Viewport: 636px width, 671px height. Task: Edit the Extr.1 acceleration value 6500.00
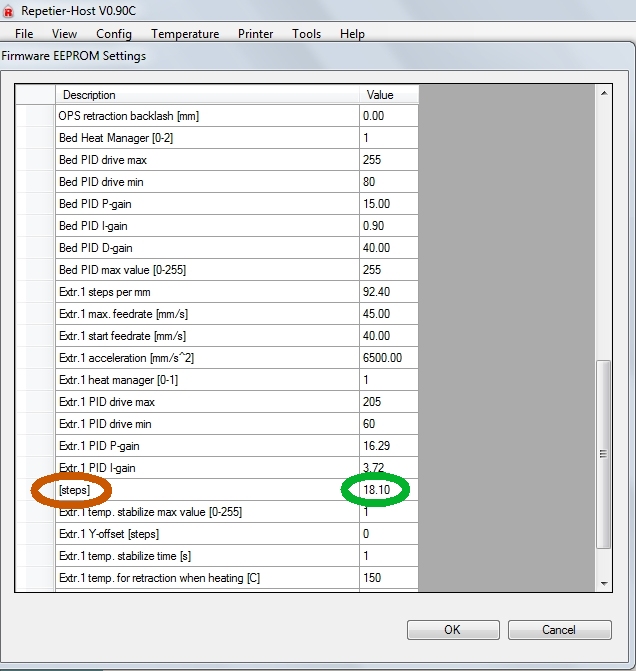tap(388, 358)
